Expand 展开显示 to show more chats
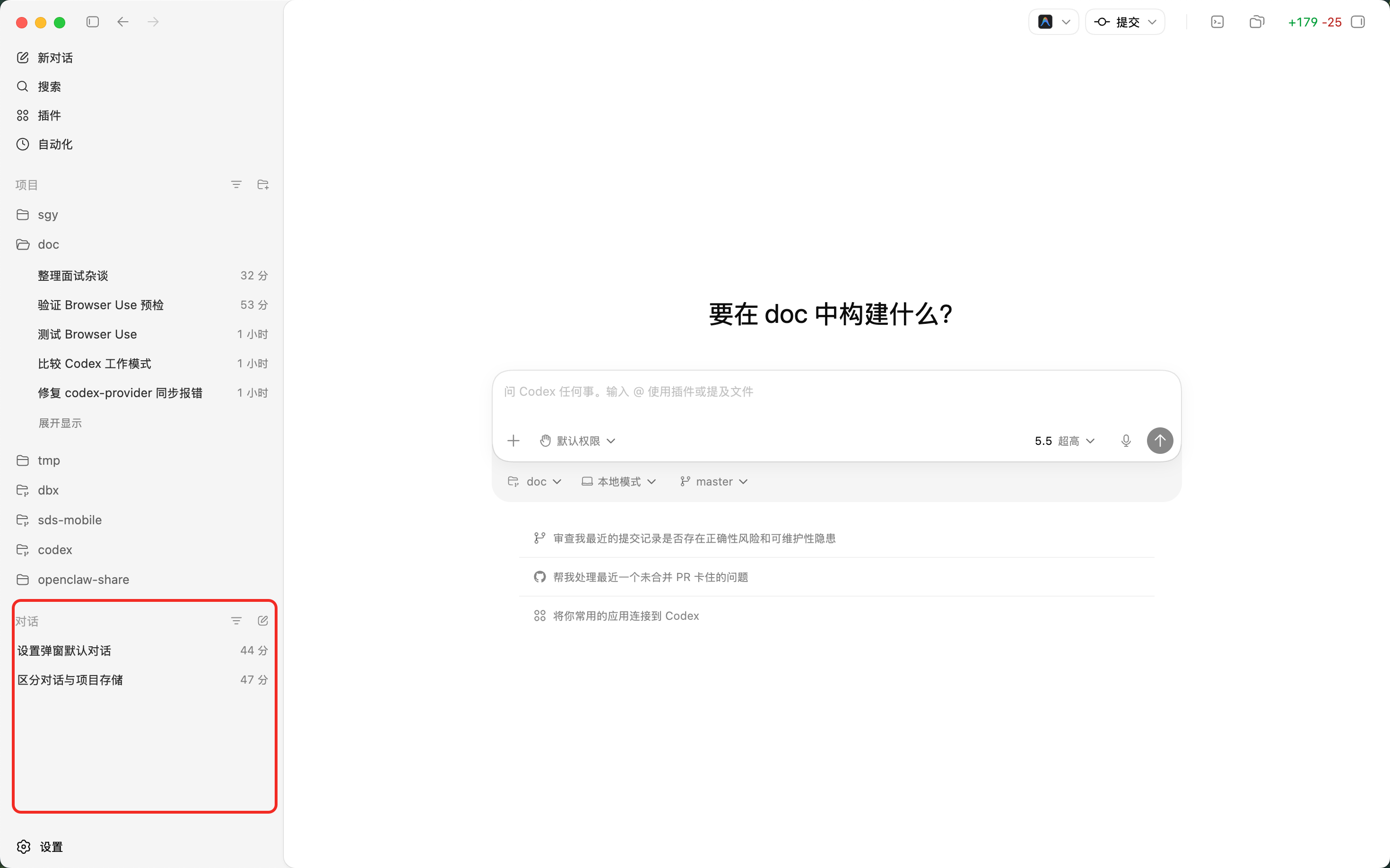 60,423
